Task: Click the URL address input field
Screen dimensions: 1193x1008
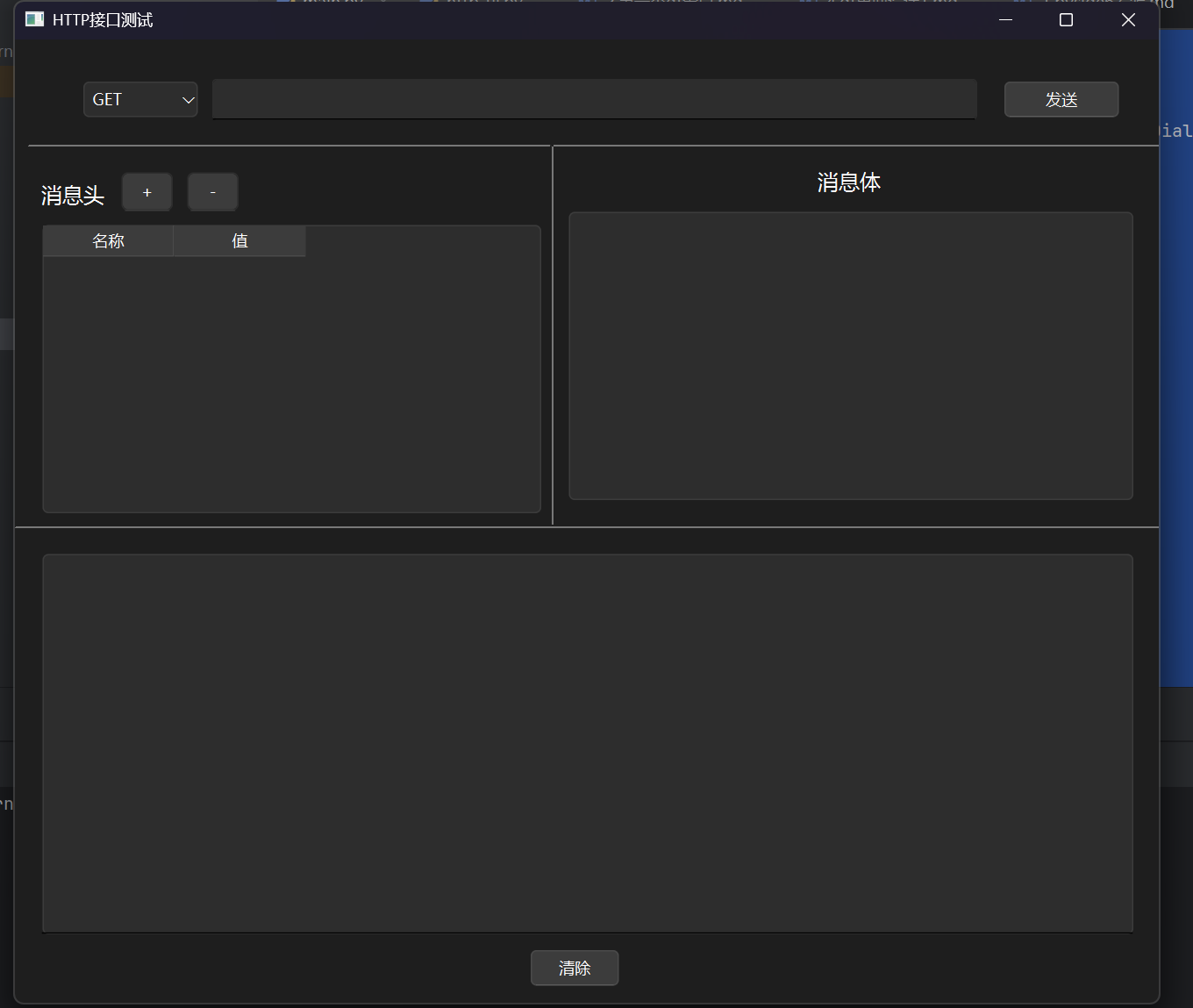Action: (594, 99)
